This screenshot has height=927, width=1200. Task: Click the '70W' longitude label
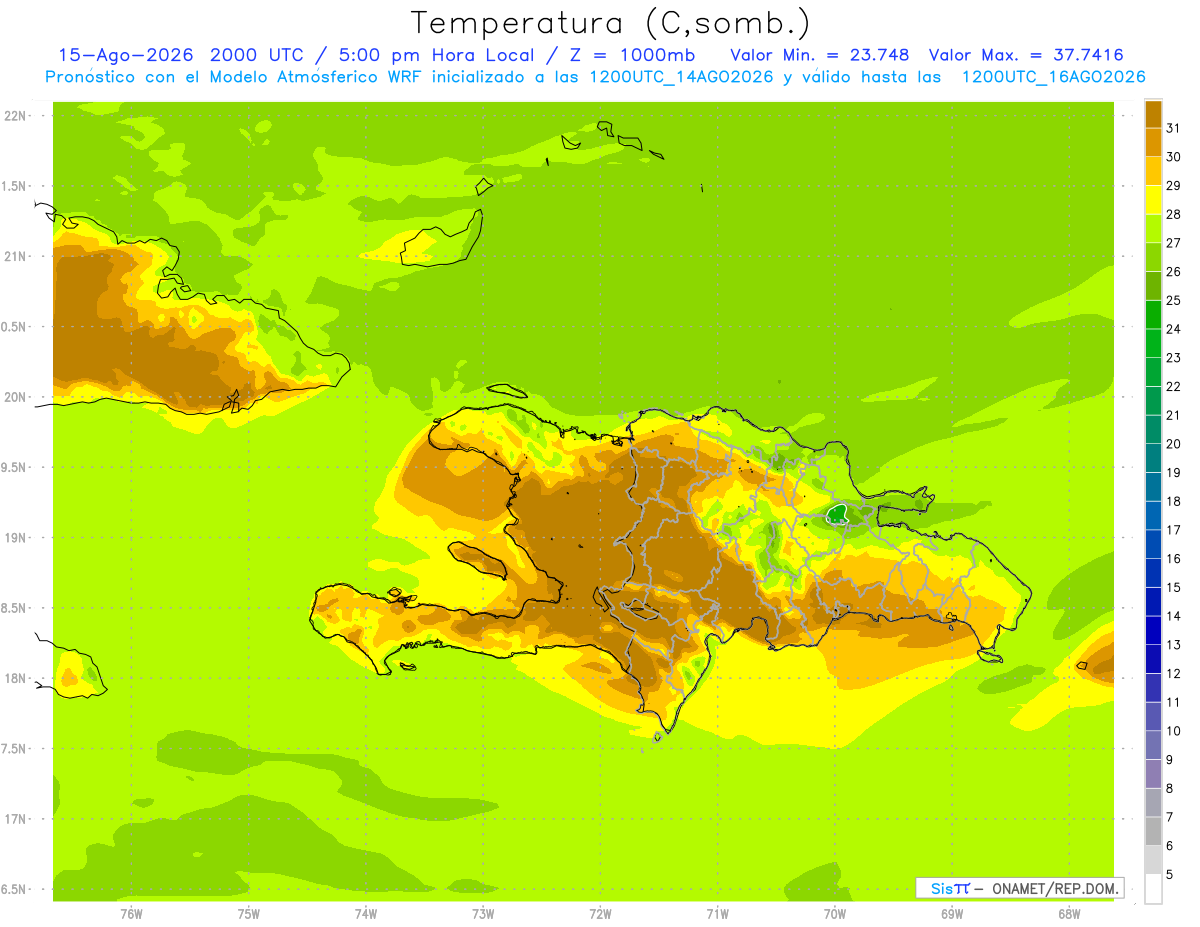pos(834,913)
